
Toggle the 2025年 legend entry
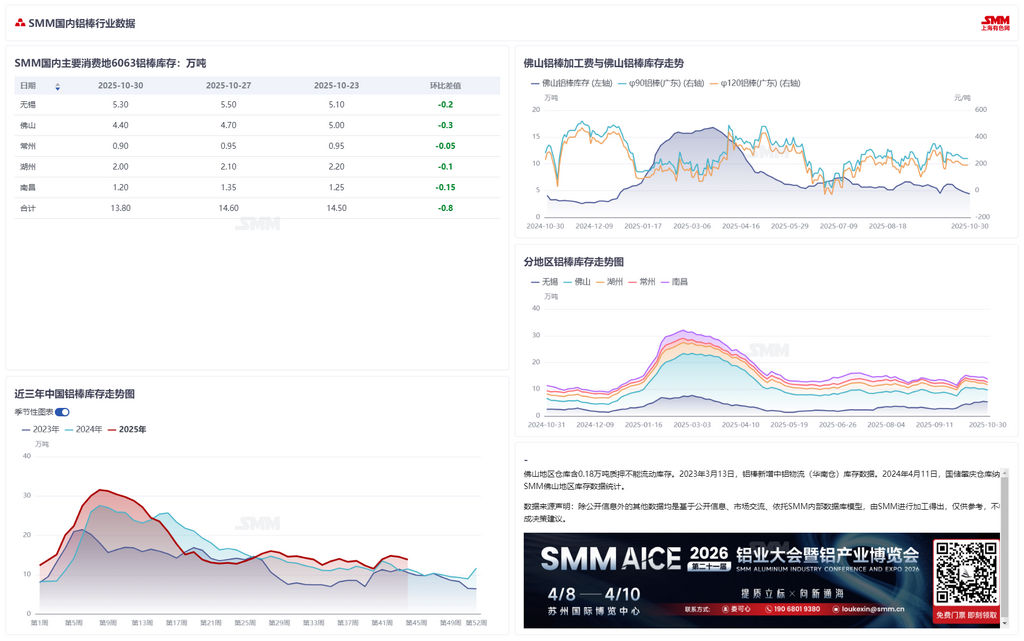click(127, 429)
